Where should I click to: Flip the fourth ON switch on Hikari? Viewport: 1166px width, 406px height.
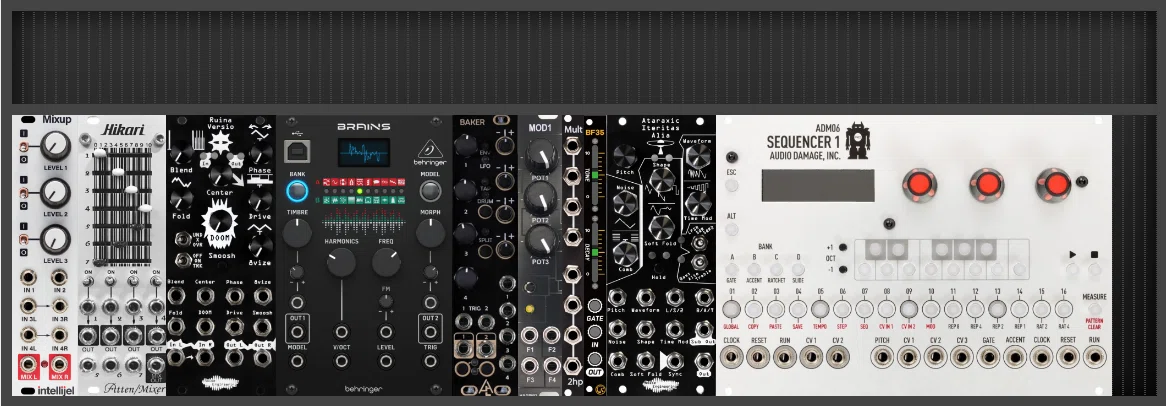pyautogui.click(x=155, y=282)
